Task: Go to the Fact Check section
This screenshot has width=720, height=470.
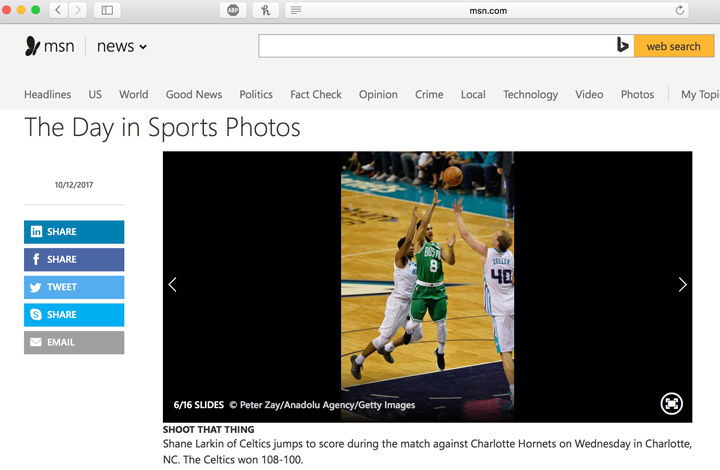Action: [x=316, y=95]
